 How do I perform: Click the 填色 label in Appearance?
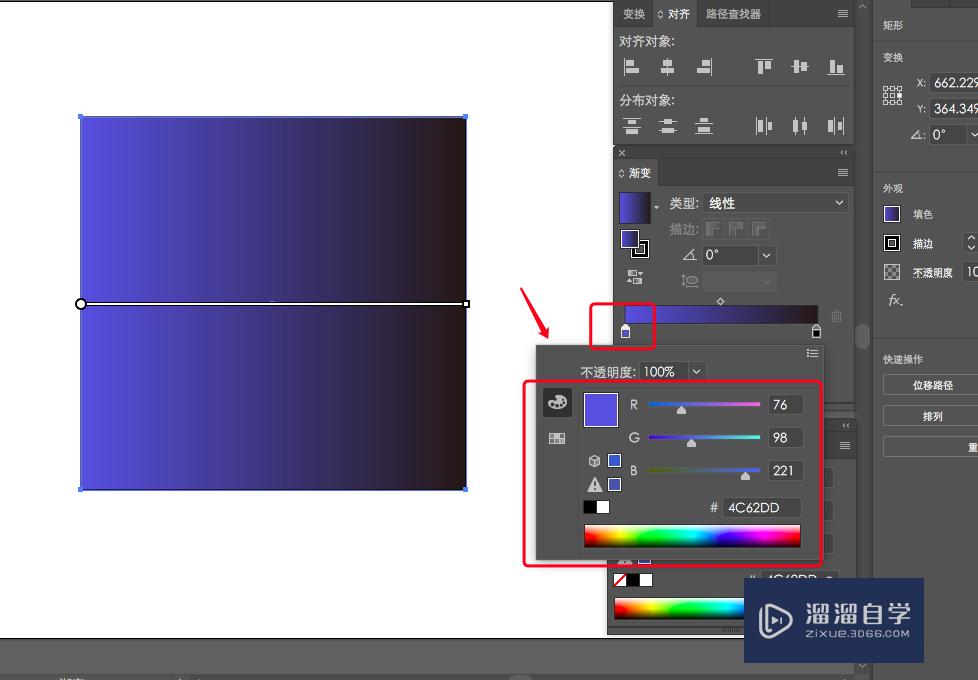click(x=922, y=215)
